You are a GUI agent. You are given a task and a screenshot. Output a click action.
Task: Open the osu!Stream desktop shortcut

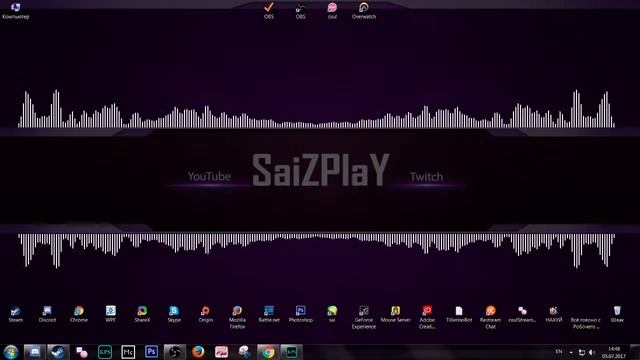coord(522,314)
